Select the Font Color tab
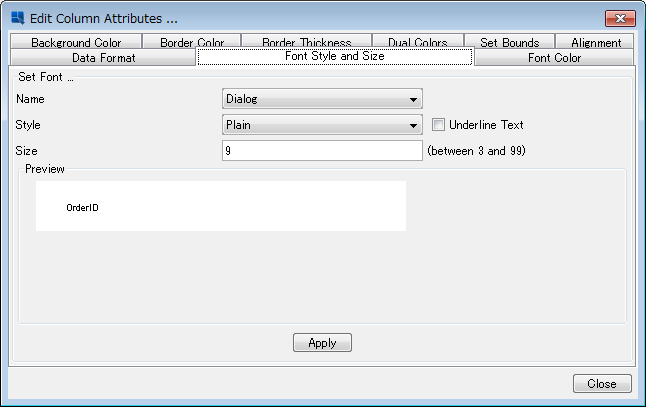Screen dimensions: 646x407 (554, 57)
